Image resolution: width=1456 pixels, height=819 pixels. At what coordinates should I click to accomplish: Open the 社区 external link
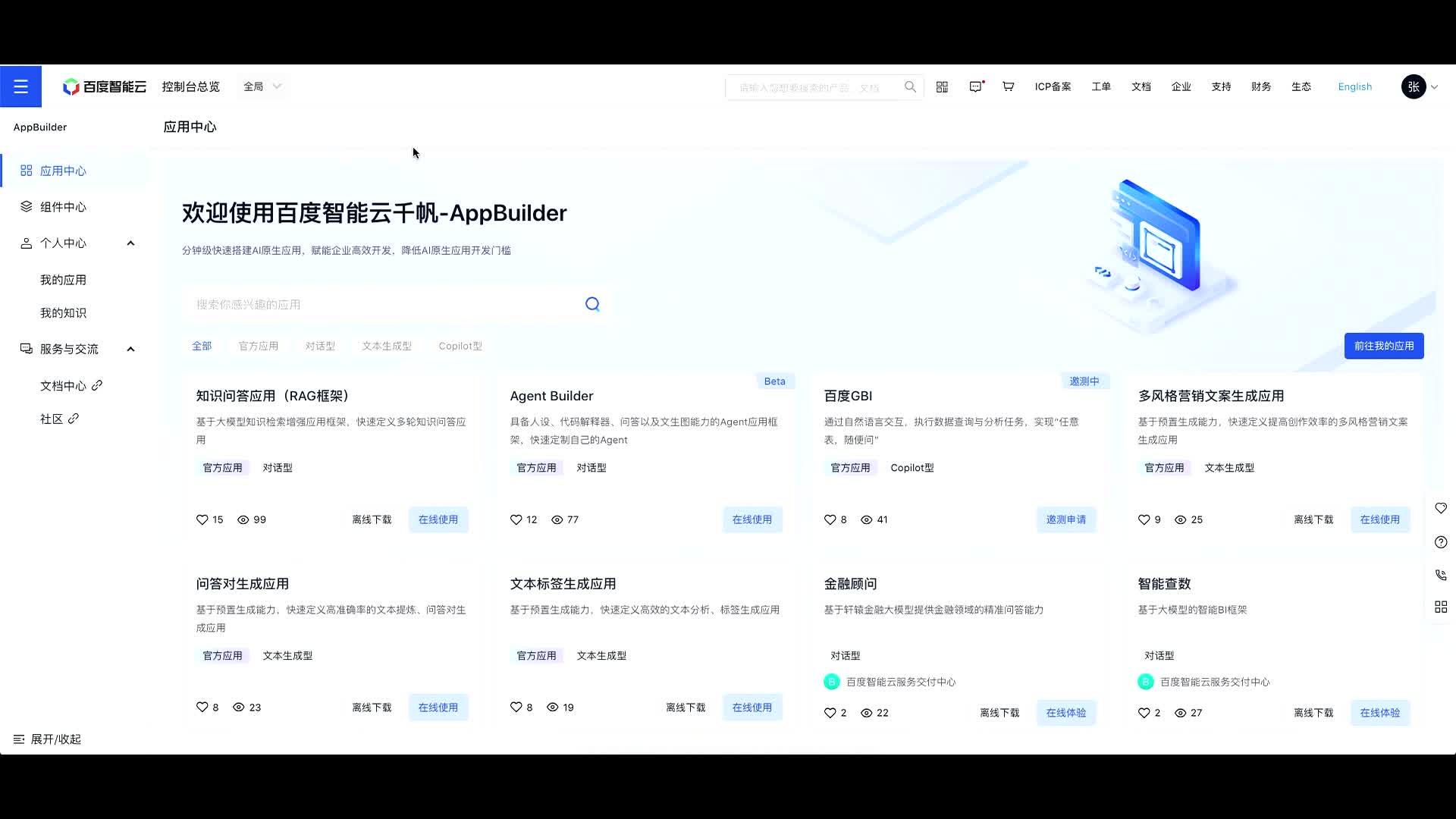click(59, 419)
